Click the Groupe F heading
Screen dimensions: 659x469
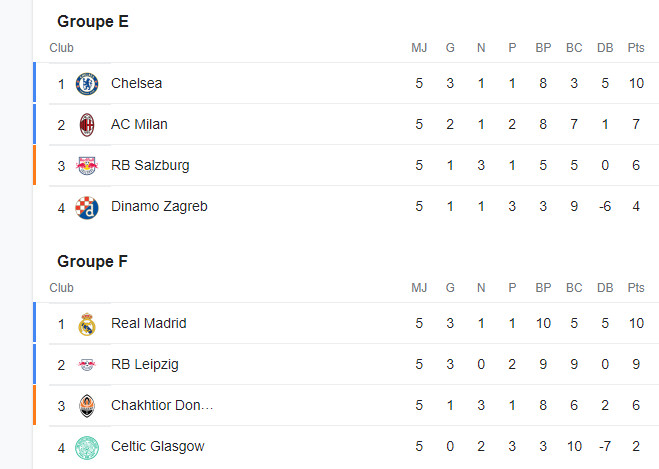tap(93, 261)
